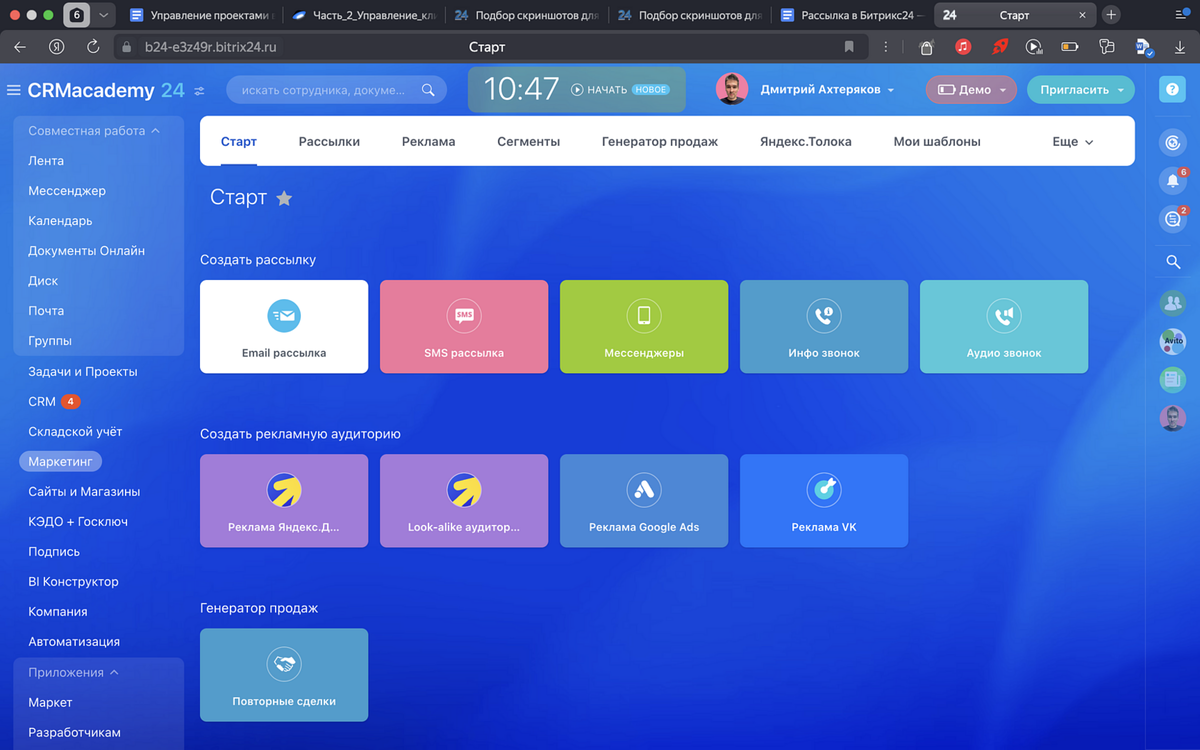Image resolution: width=1200 pixels, height=750 pixels.
Task: Expand the Еще menu in the tab bar
Action: click(1073, 142)
